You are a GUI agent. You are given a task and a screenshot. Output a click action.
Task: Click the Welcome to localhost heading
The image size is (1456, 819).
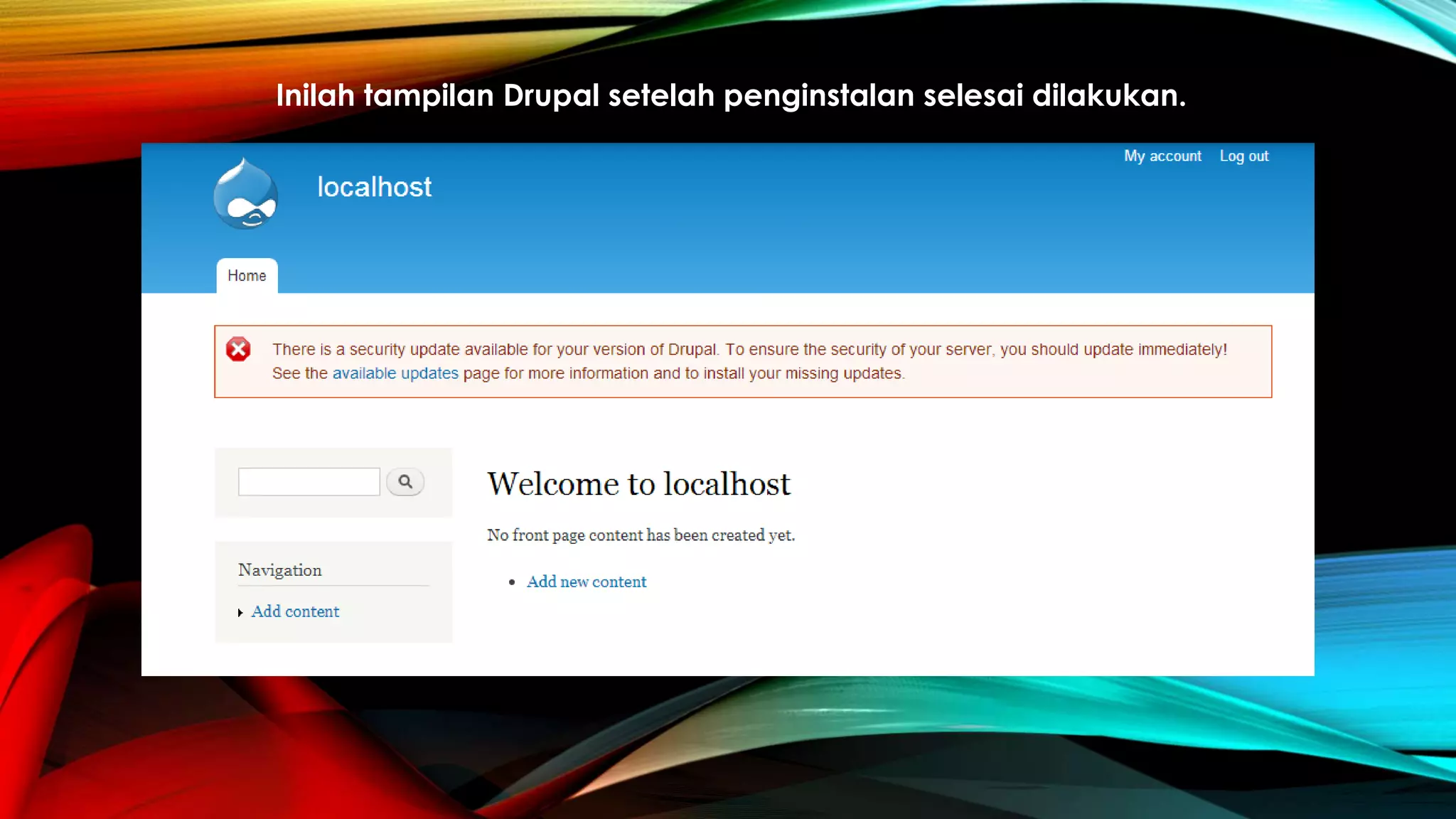(638, 483)
